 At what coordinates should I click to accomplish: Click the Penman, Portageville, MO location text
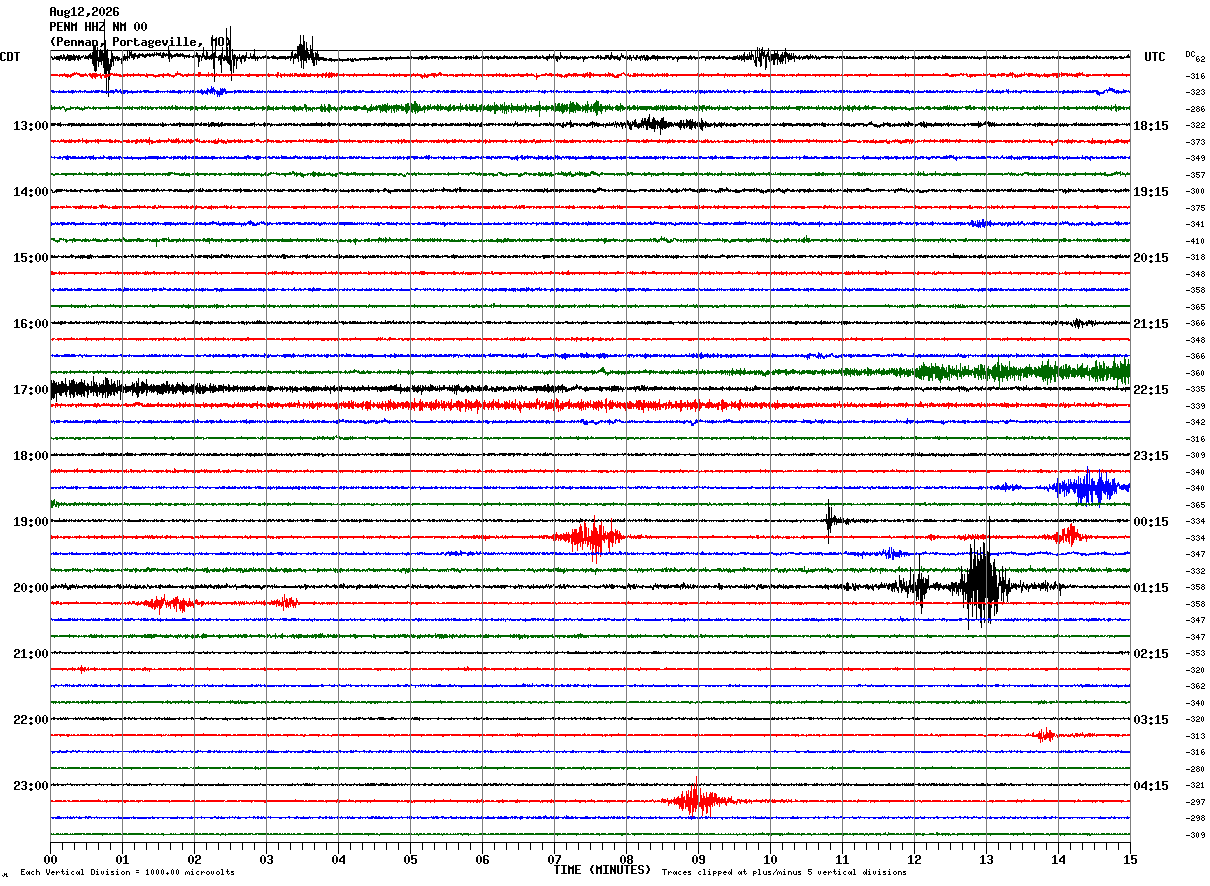pos(138,42)
